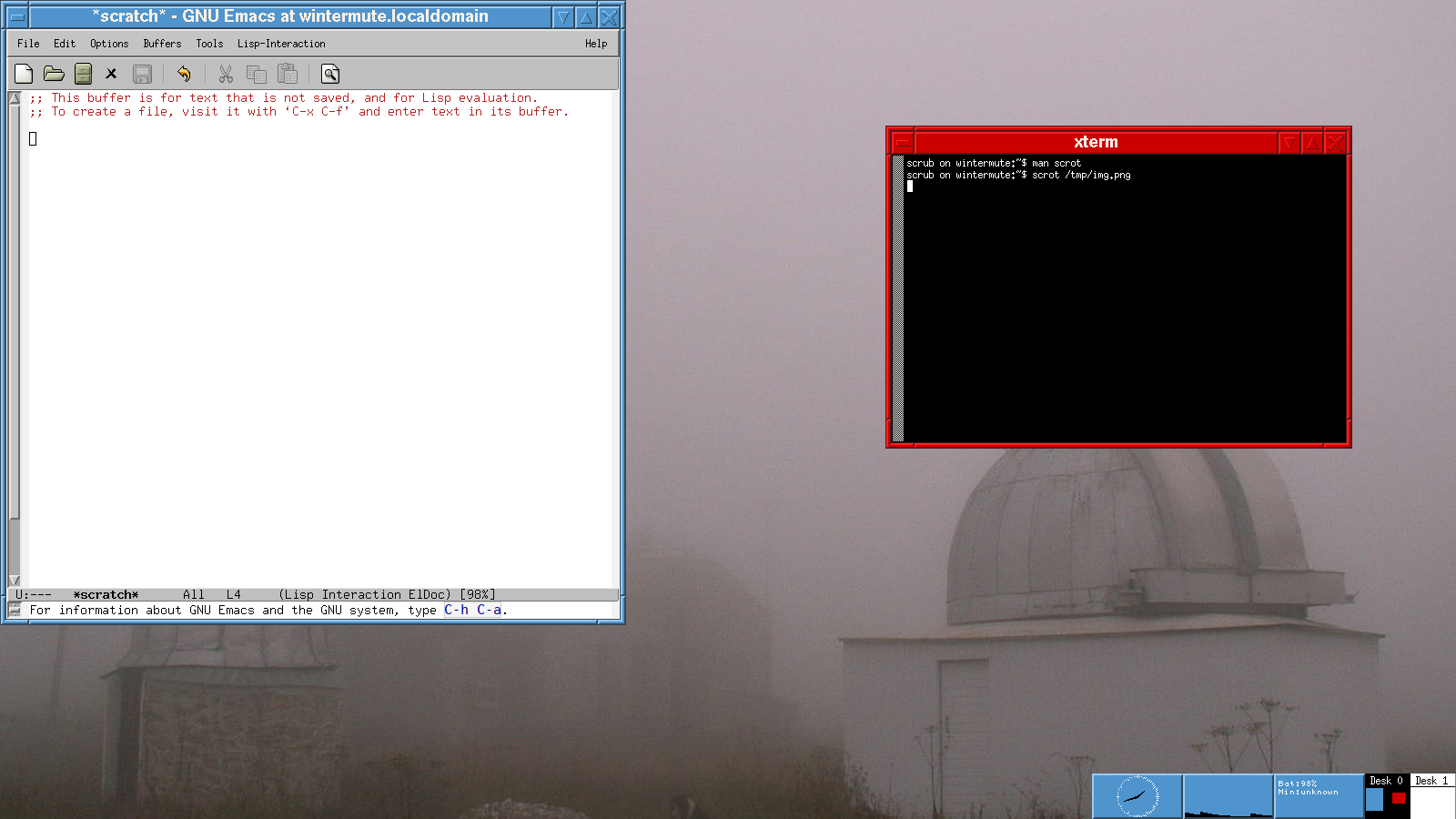Open the directory browser toolbar icon
The height and width of the screenshot is (819, 1456).
coord(83,74)
